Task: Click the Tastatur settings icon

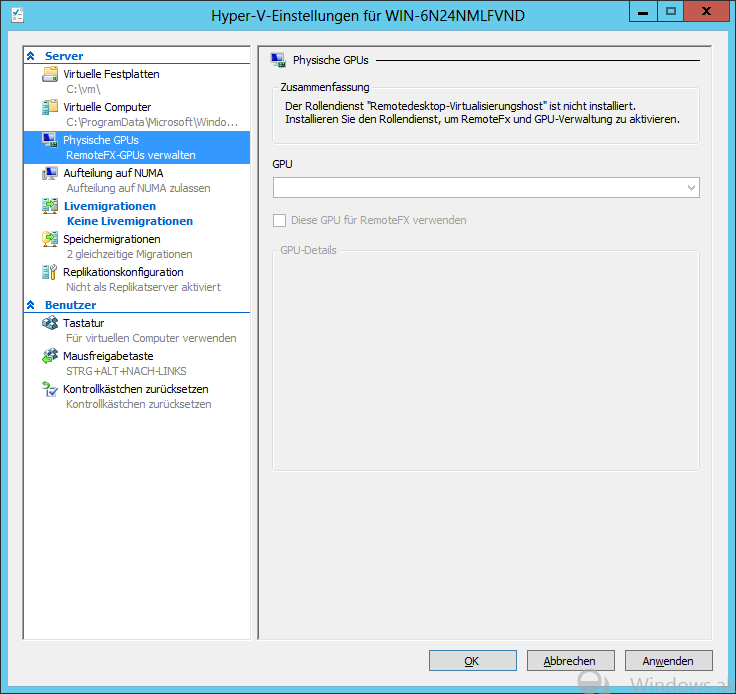Action: pos(50,324)
